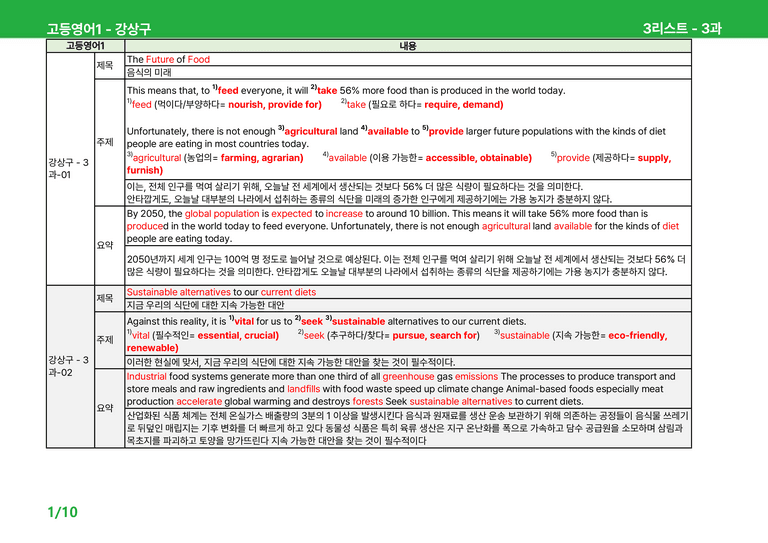Click the title Sustainable alternatives to our current diets
This screenshot has height=543, width=768.
coord(221,292)
